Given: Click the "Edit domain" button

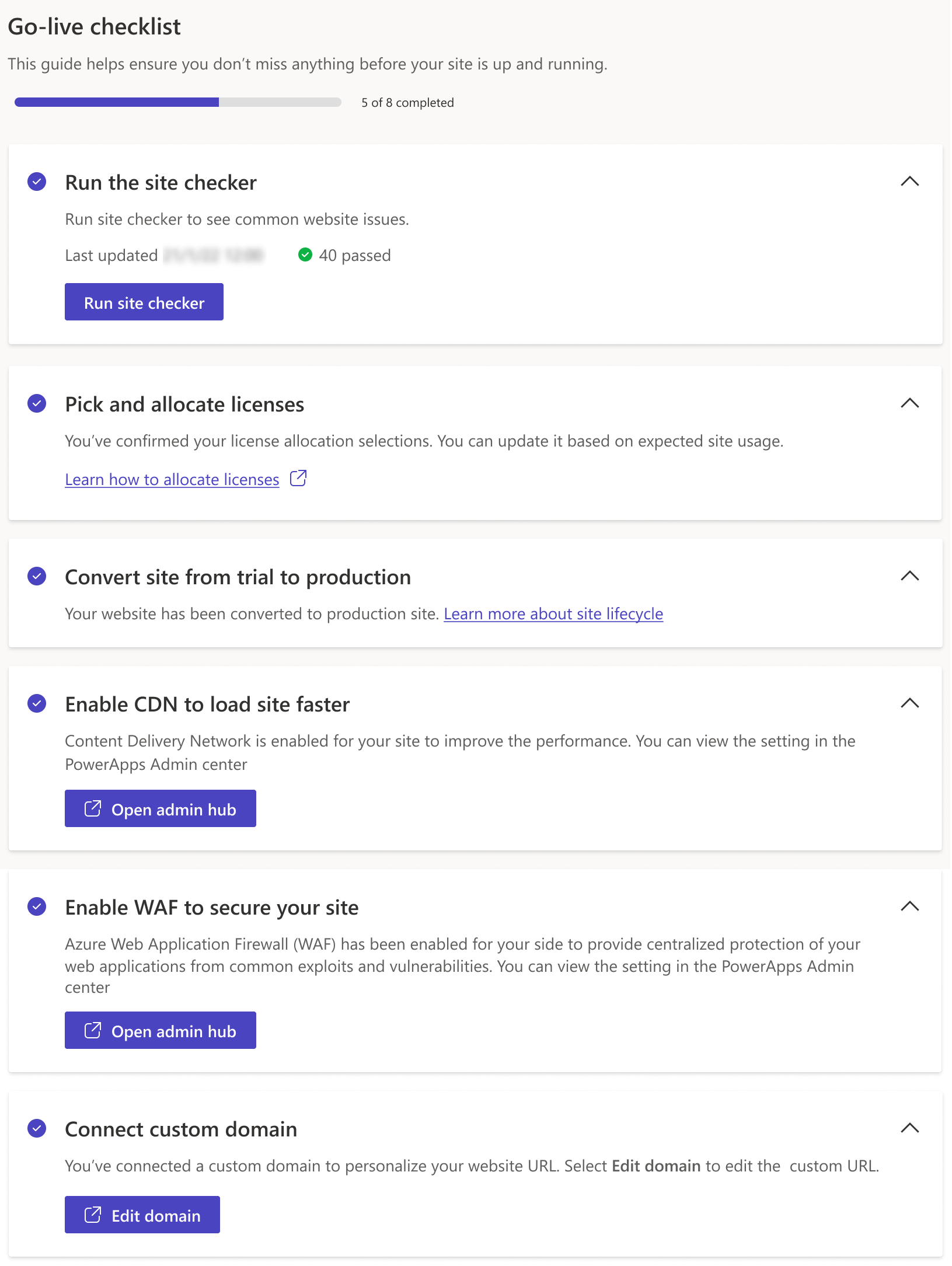Looking at the screenshot, I should [x=142, y=1215].
